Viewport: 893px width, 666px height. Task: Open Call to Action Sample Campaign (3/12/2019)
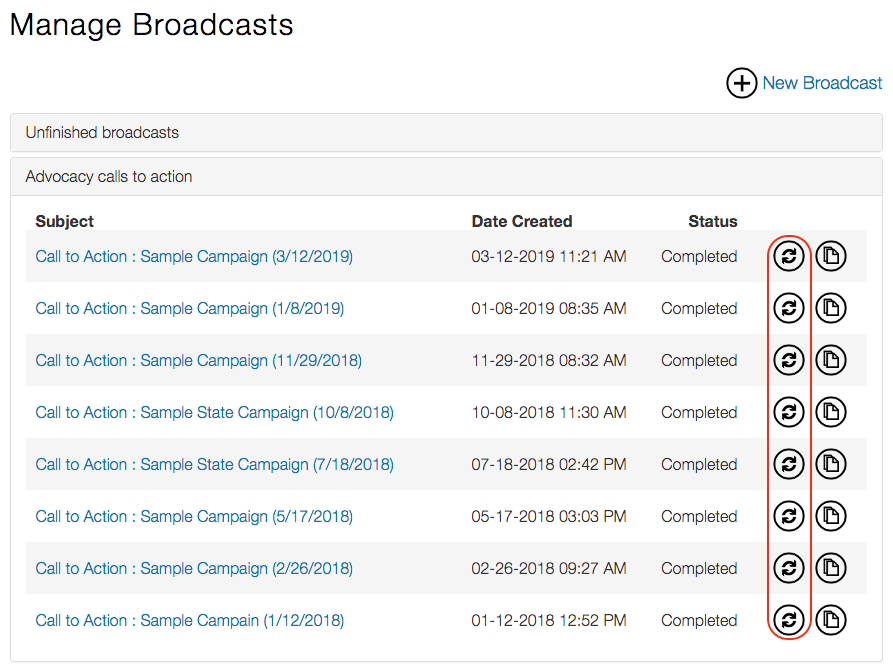[194, 257]
